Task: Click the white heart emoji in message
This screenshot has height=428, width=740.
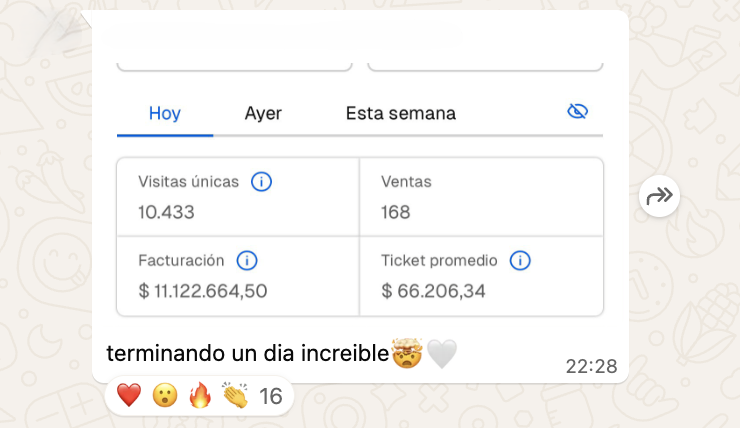Action: [x=442, y=354]
